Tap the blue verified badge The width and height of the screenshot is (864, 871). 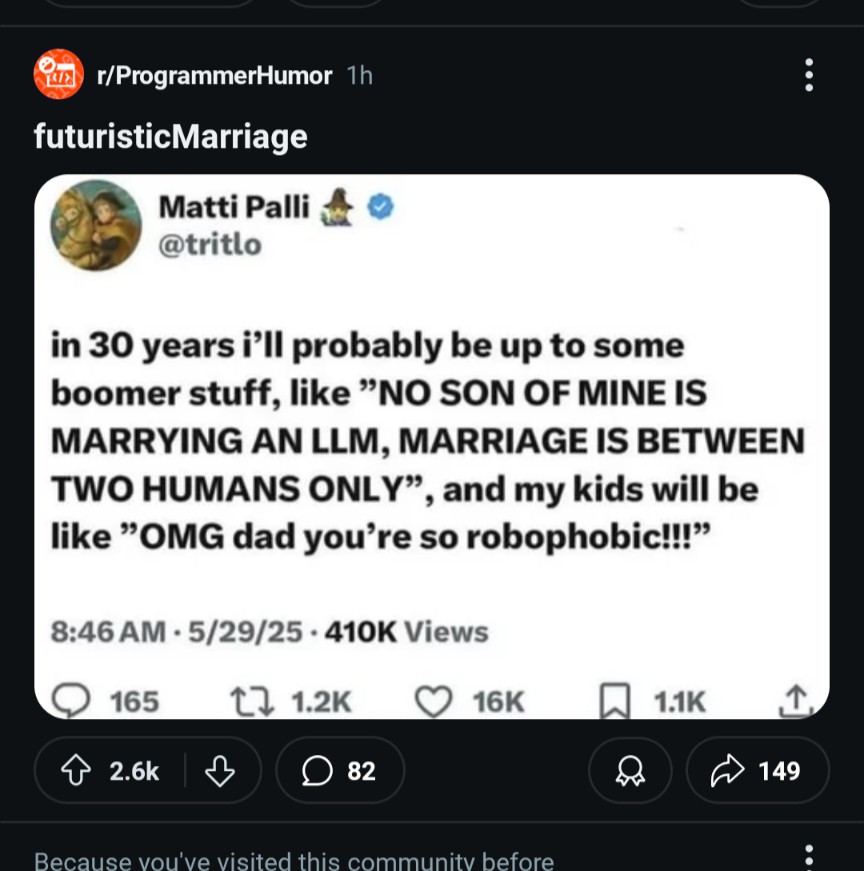(381, 207)
